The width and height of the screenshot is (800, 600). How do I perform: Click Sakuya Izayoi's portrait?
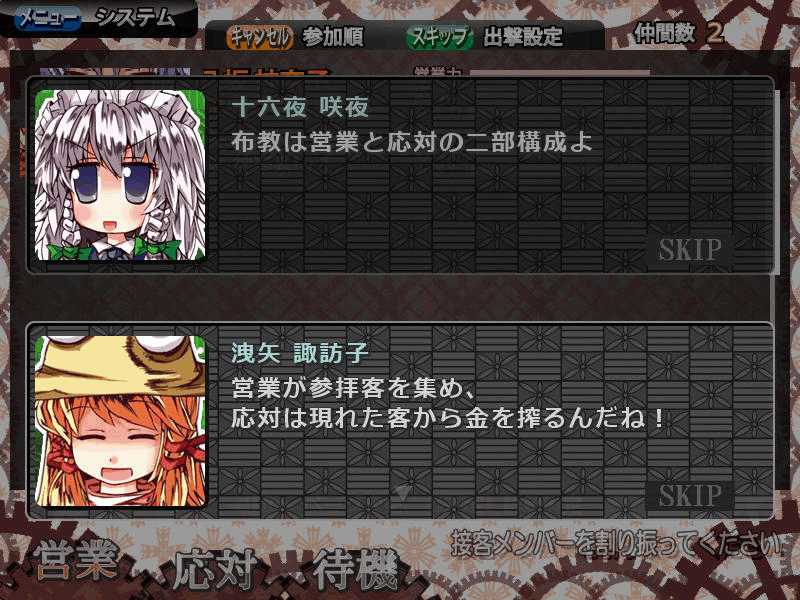pos(120,175)
